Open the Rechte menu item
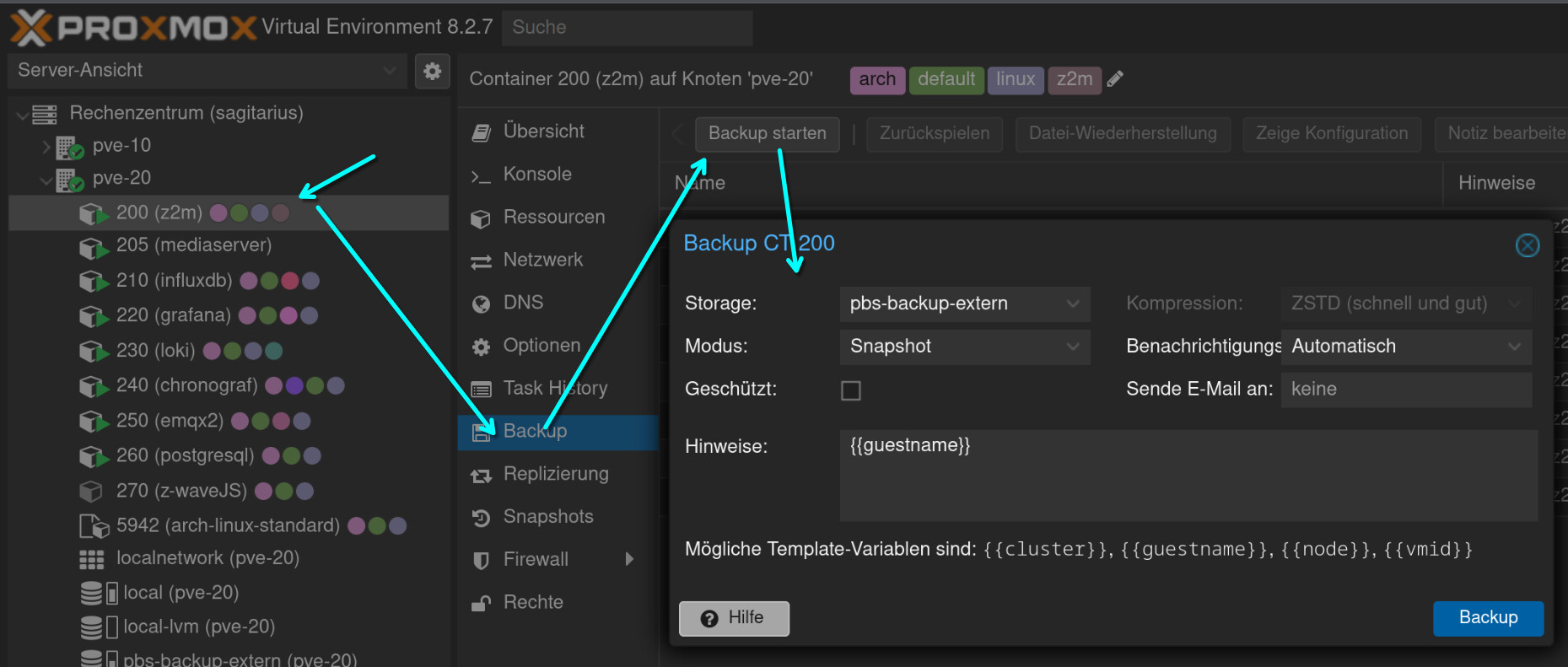The image size is (1568, 667). click(558, 603)
